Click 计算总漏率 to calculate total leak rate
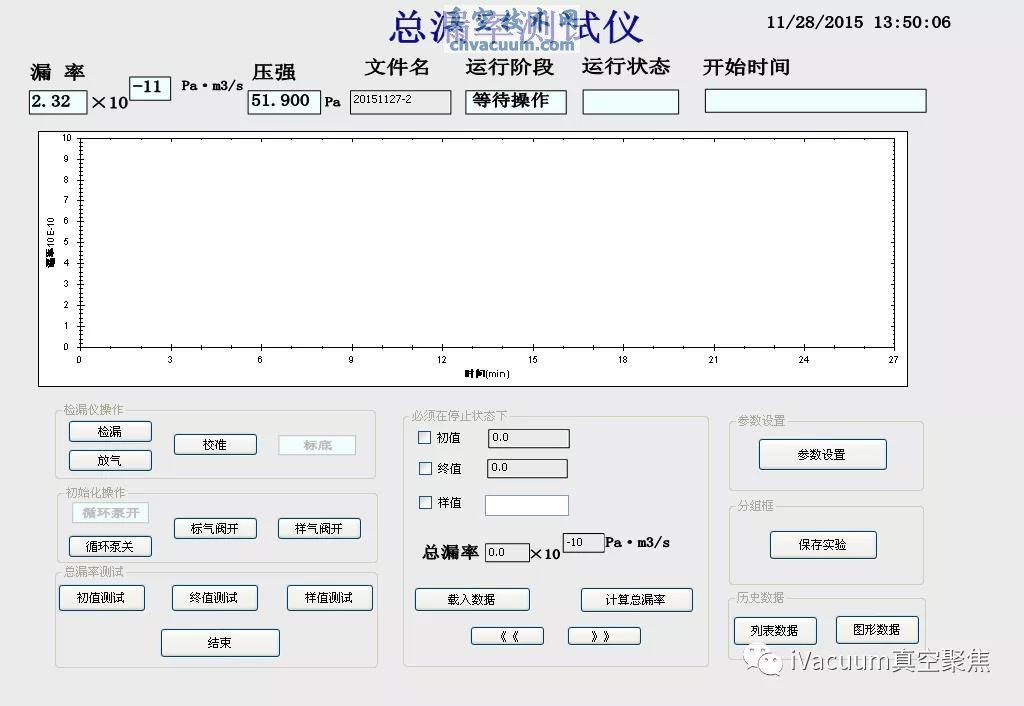 (x=635, y=599)
